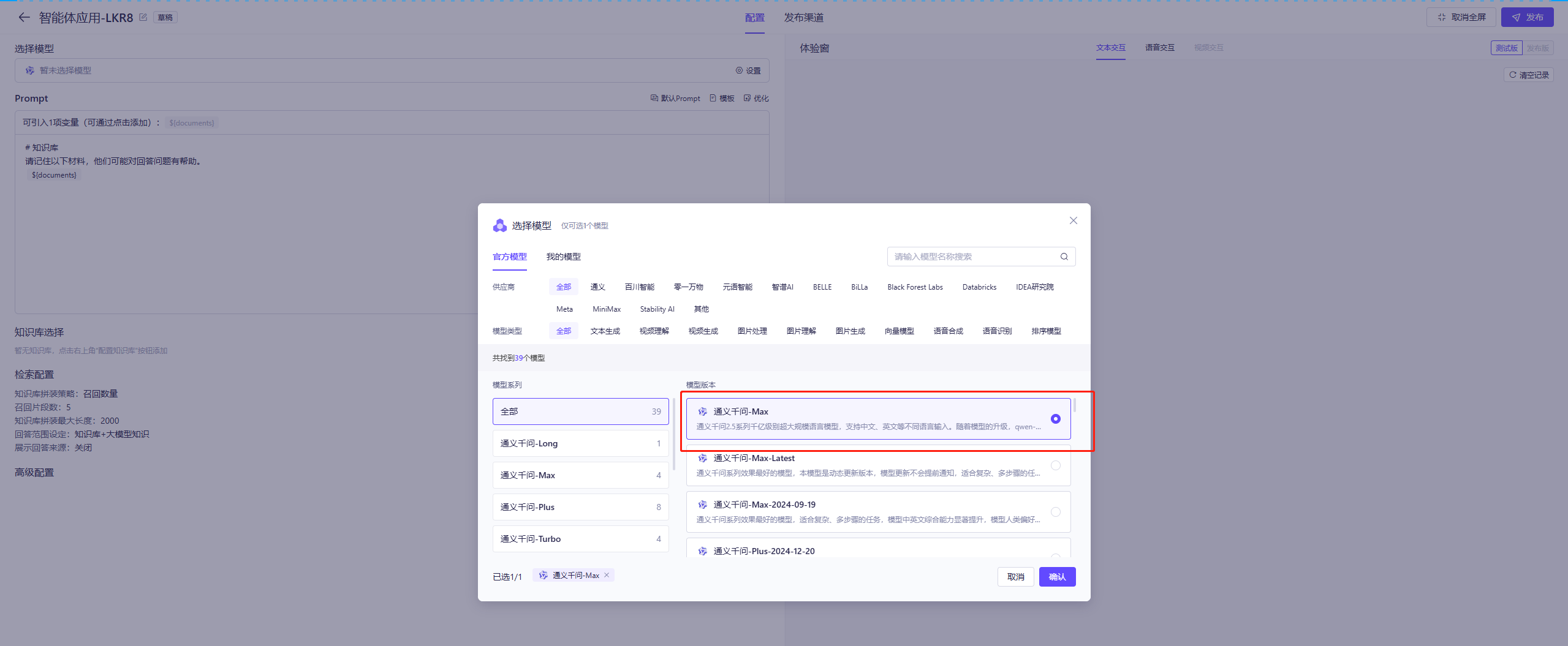1568x646 pixels.
Task: Select the 语音交互 tab
Action: coord(1160,48)
